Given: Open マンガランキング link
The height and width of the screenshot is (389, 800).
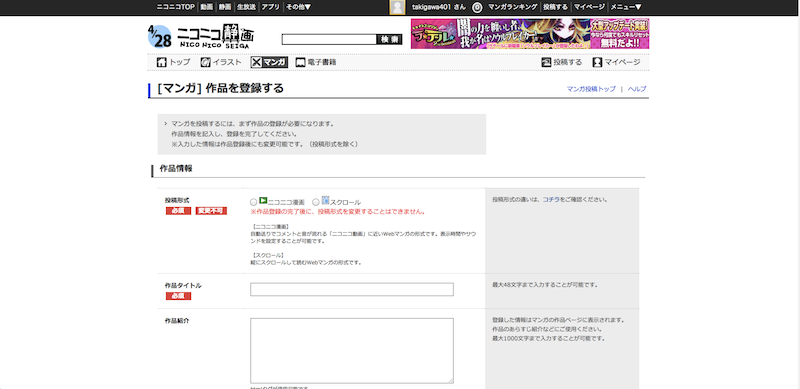Looking at the screenshot, I should [513, 7].
